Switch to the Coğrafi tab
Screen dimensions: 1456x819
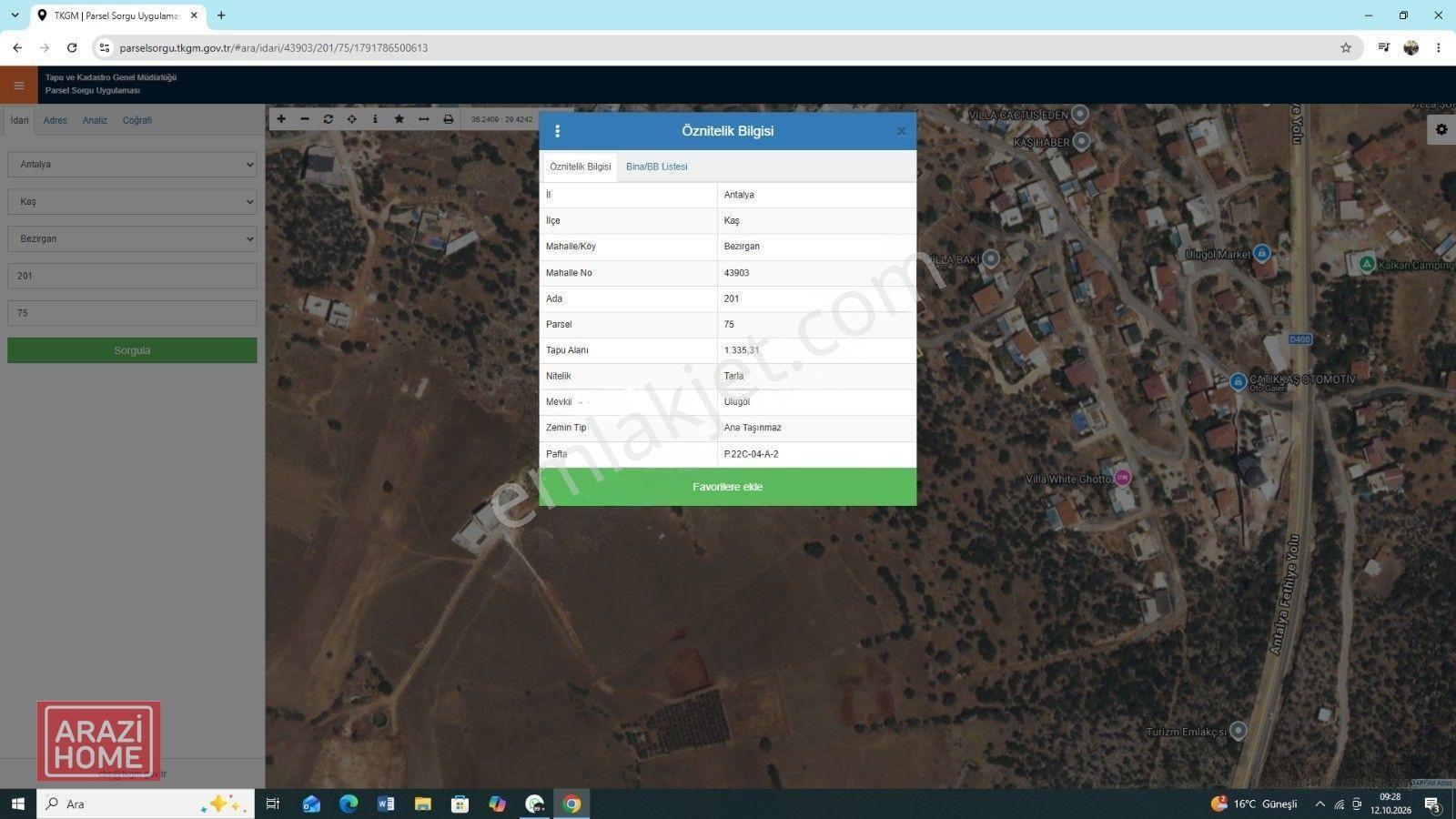pos(137,120)
